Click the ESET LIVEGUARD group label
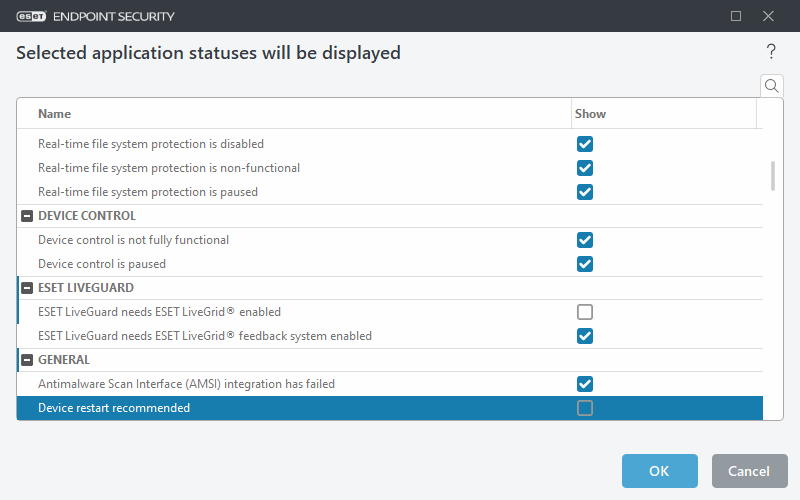 click(x=86, y=288)
